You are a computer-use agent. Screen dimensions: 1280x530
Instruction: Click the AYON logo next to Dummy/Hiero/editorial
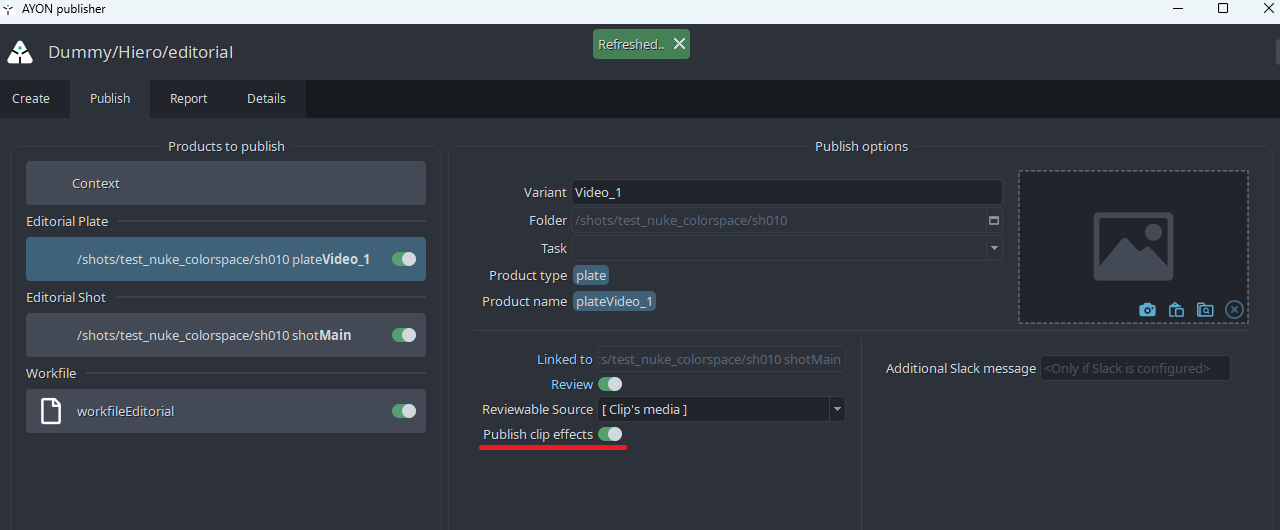coord(20,51)
